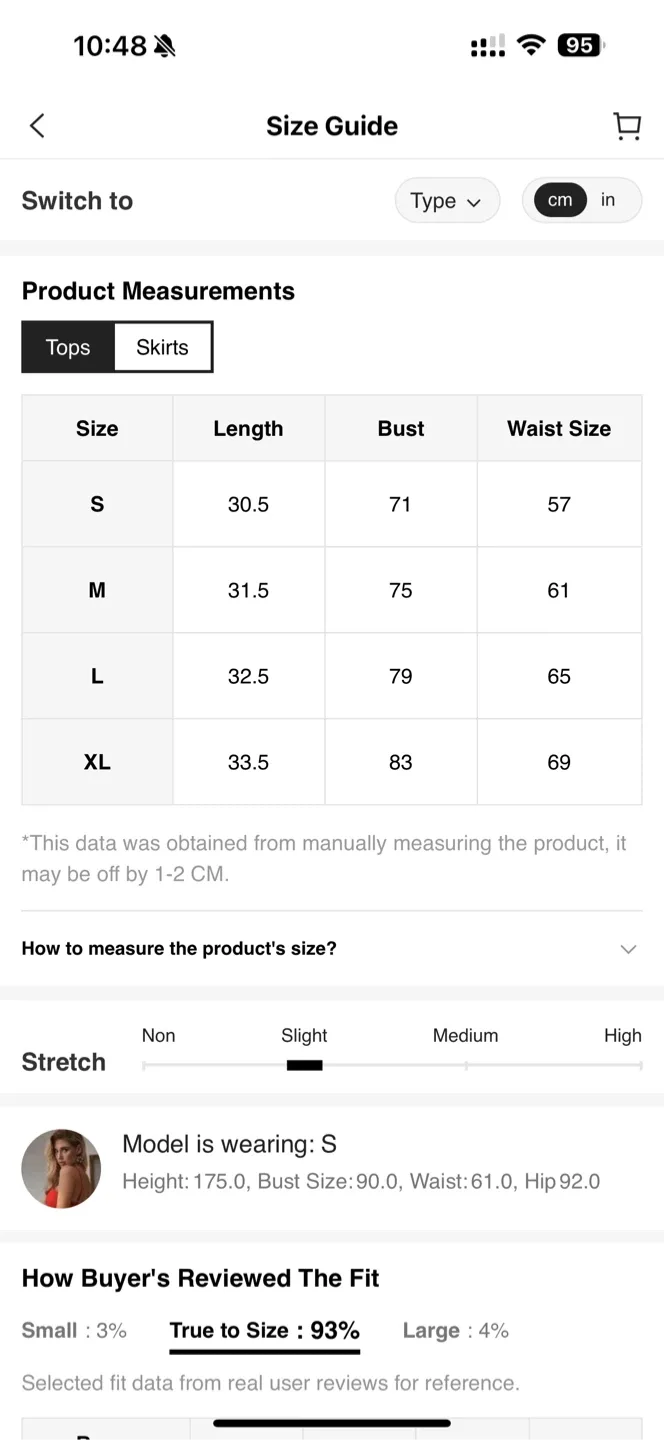Tap the True to Size 93% filter
The width and height of the screenshot is (664, 1440).
[264, 1331]
